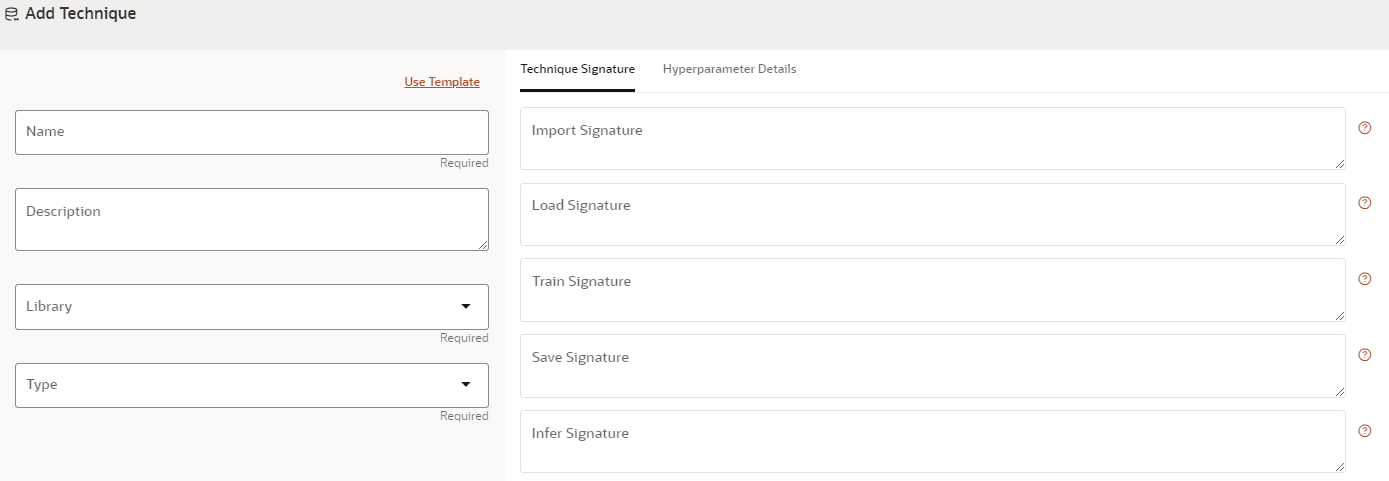
Task: Select the Technique Signature tab
Action: point(577,69)
